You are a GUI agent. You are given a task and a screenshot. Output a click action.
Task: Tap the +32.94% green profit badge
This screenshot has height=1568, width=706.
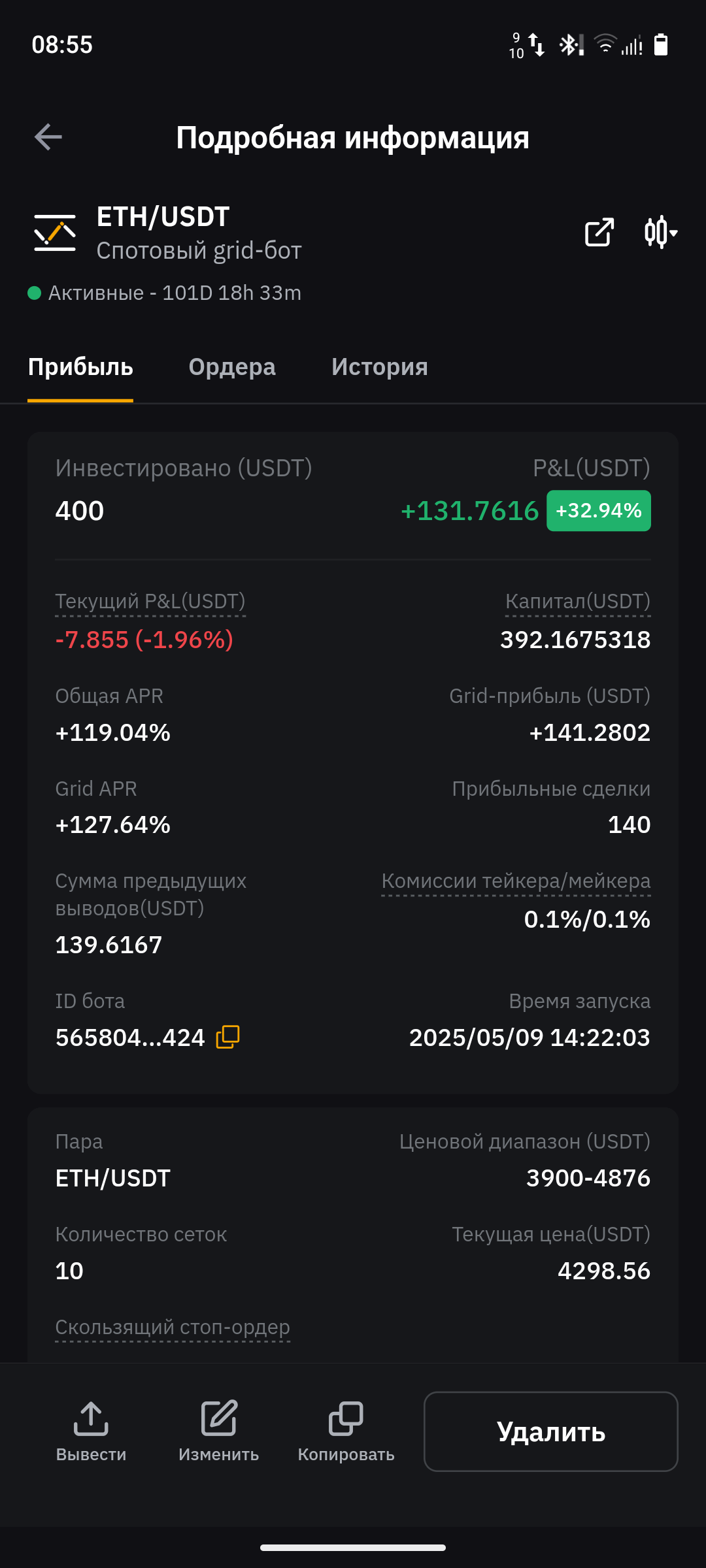point(598,510)
